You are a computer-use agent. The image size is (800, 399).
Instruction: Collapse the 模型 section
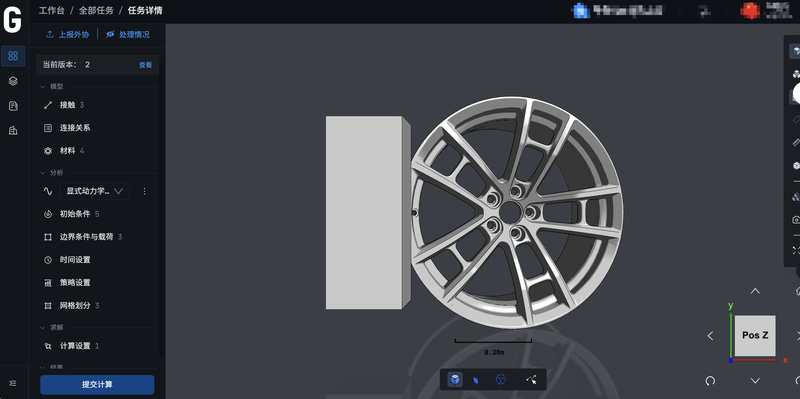[x=42, y=87]
